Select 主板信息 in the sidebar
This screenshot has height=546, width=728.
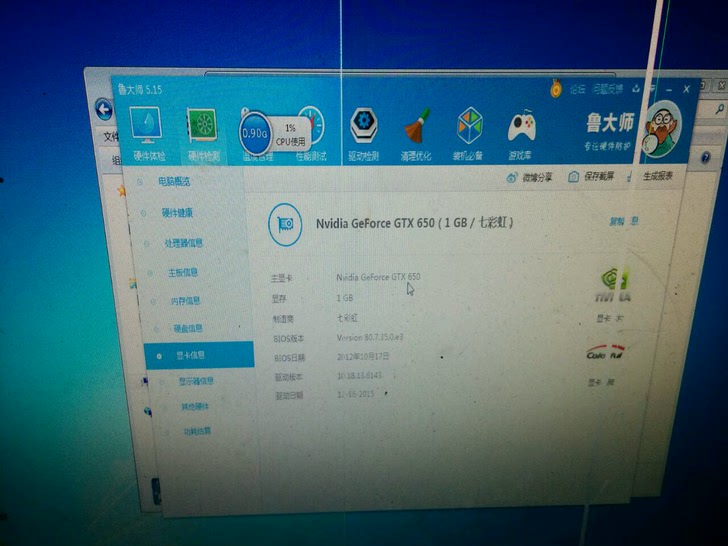pos(183,273)
